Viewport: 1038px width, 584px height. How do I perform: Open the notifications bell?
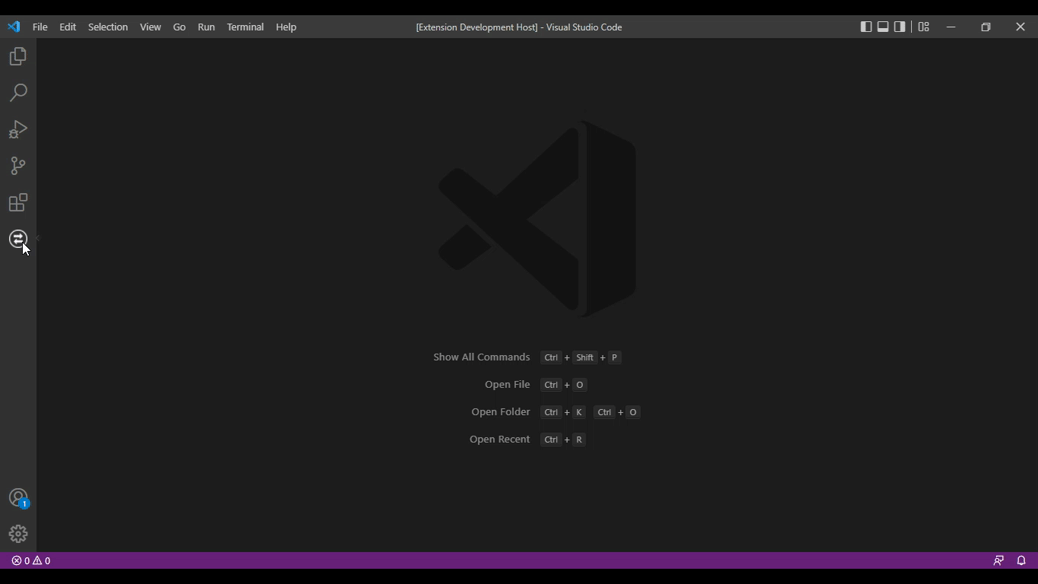coord(1021,561)
